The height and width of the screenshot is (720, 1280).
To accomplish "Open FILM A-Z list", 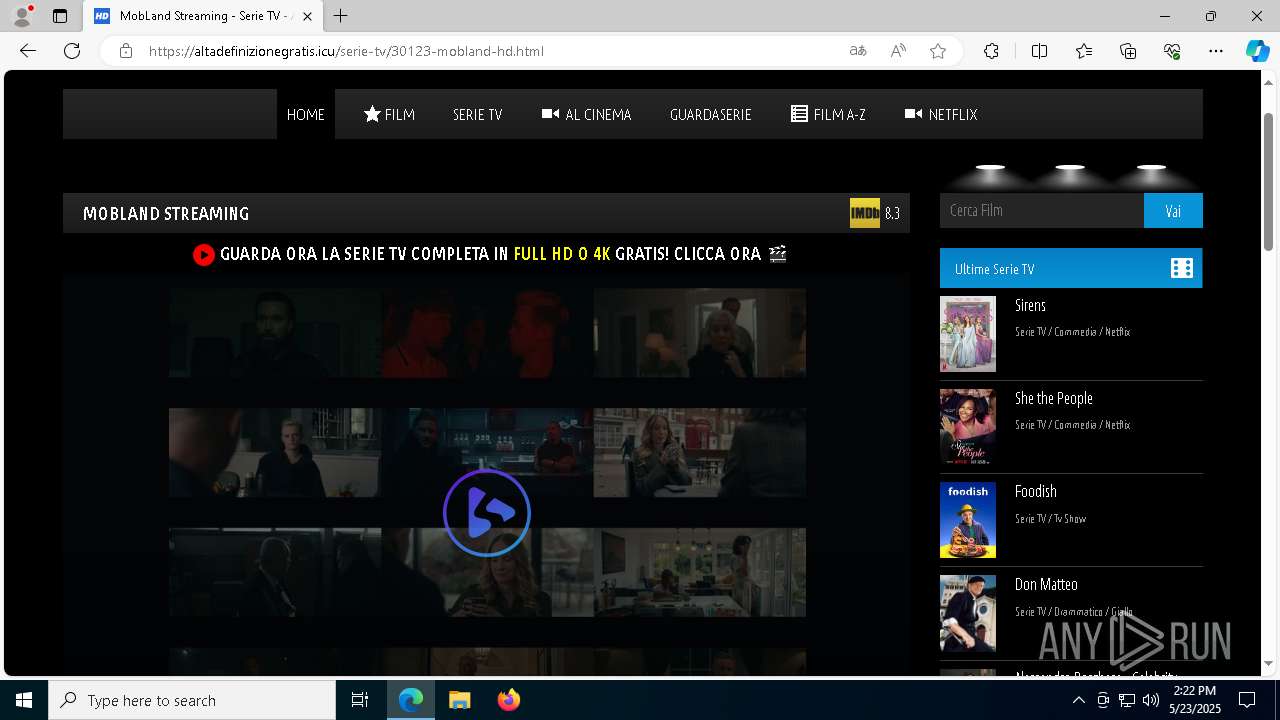I will 828,114.
